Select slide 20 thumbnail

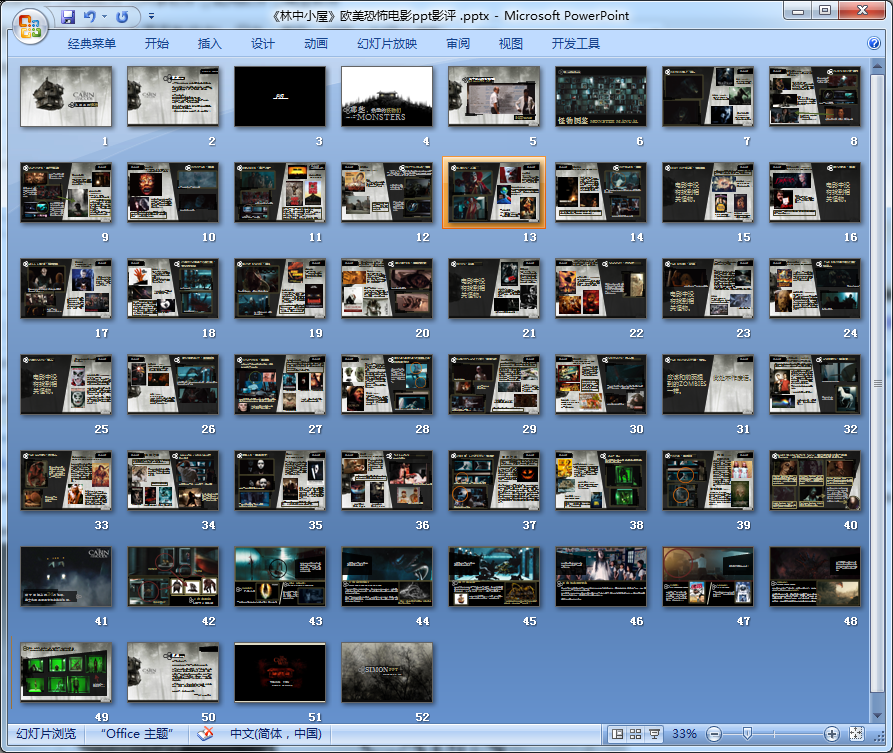pyautogui.click(x=387, y=288)
